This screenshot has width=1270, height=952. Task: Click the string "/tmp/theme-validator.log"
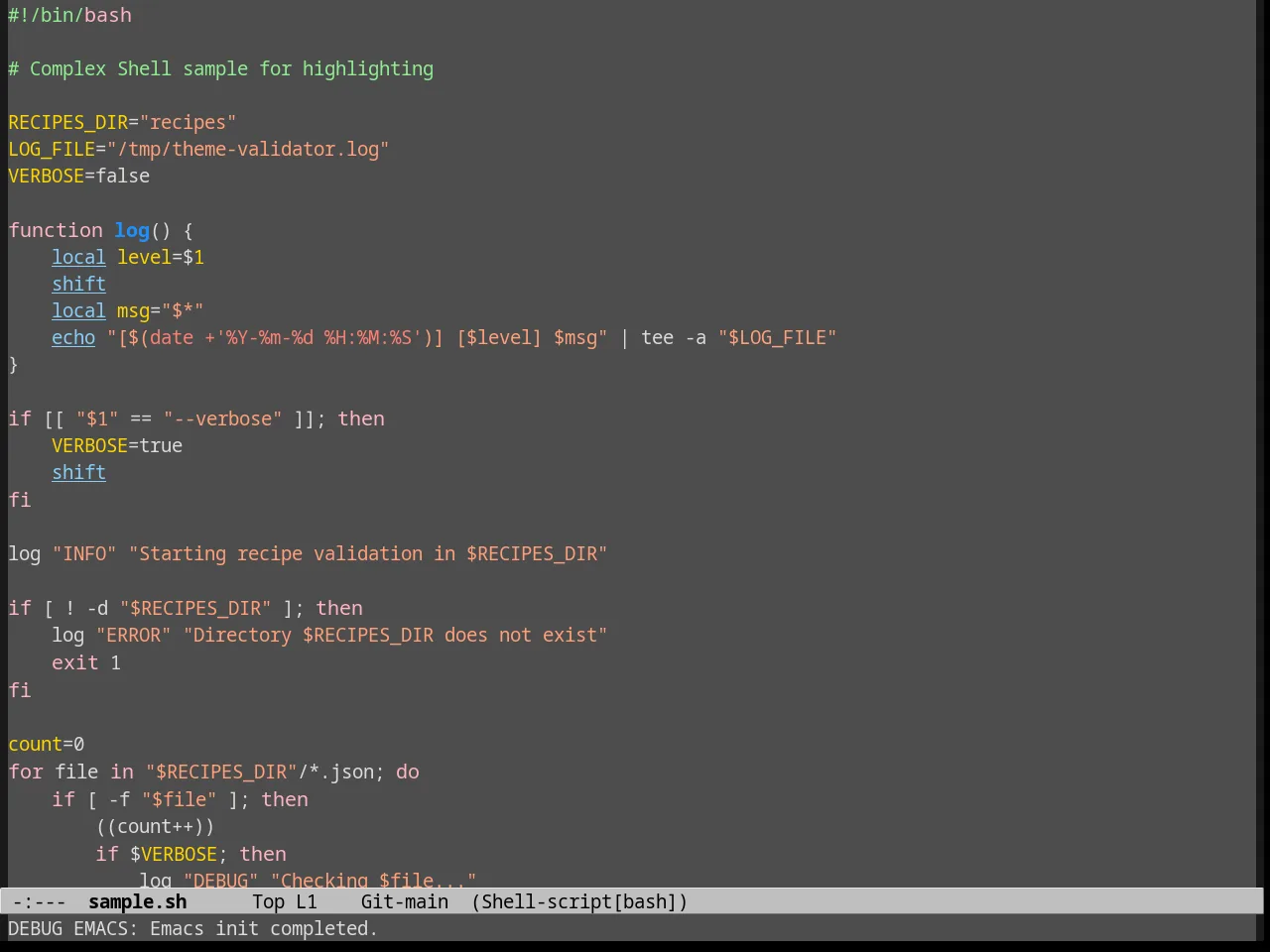click(x=248, y=149)
